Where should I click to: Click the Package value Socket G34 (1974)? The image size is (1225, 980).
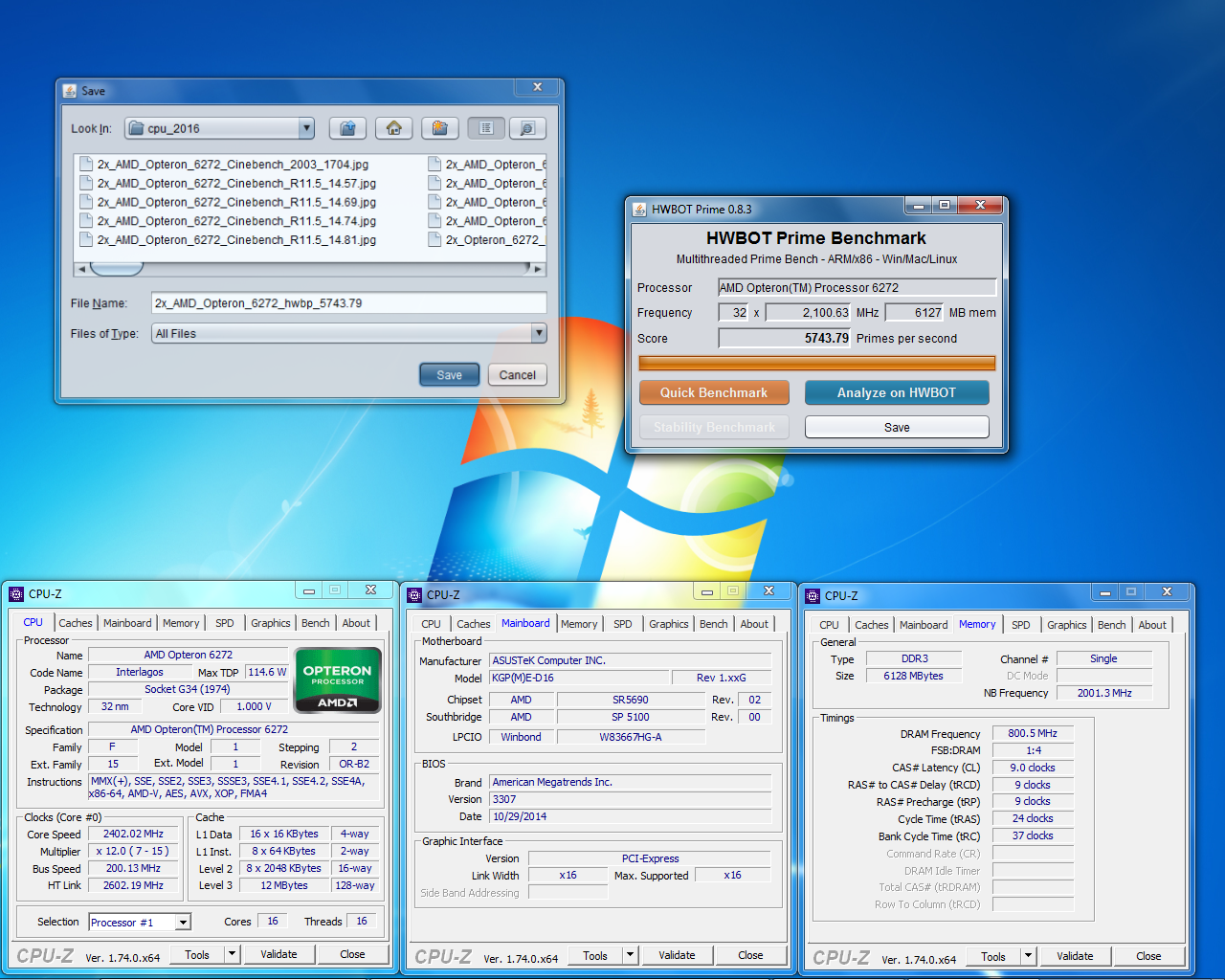(x=188, y=689)
